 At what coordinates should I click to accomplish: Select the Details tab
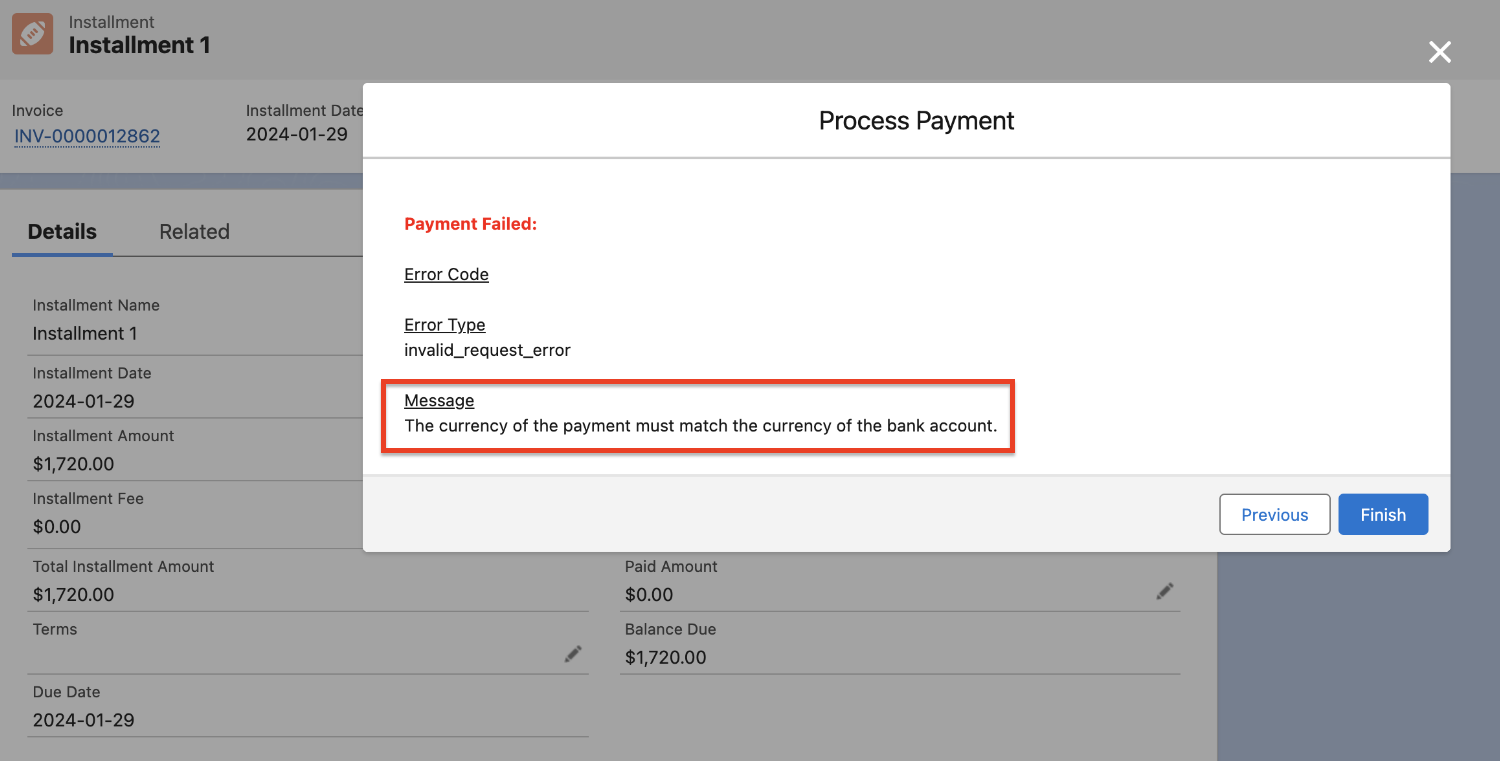pyautogui.click(x=62, y=231)
